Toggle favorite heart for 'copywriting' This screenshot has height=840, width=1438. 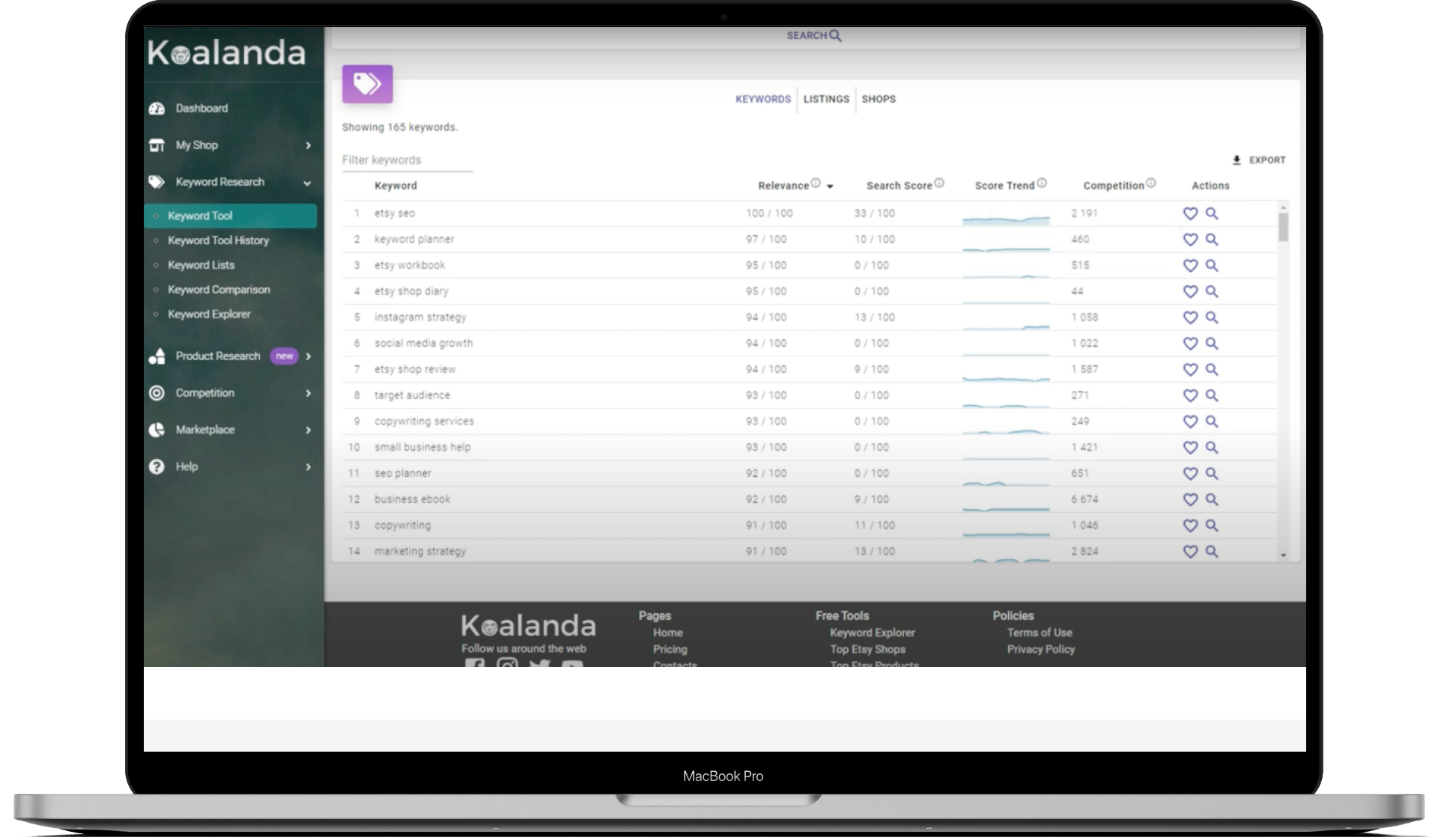point(1190,526)
